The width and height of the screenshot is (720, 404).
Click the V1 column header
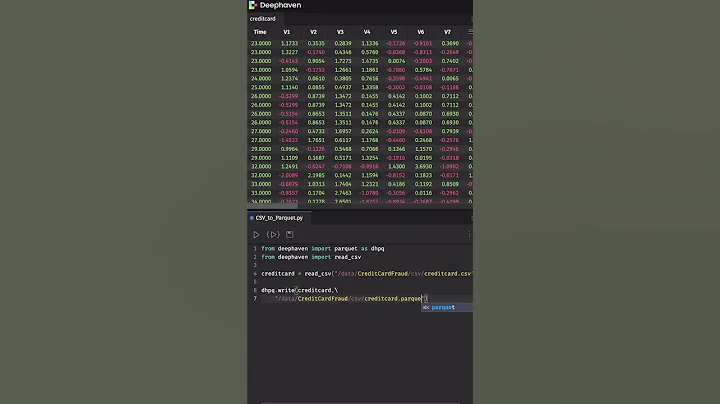tap(287, 32)
